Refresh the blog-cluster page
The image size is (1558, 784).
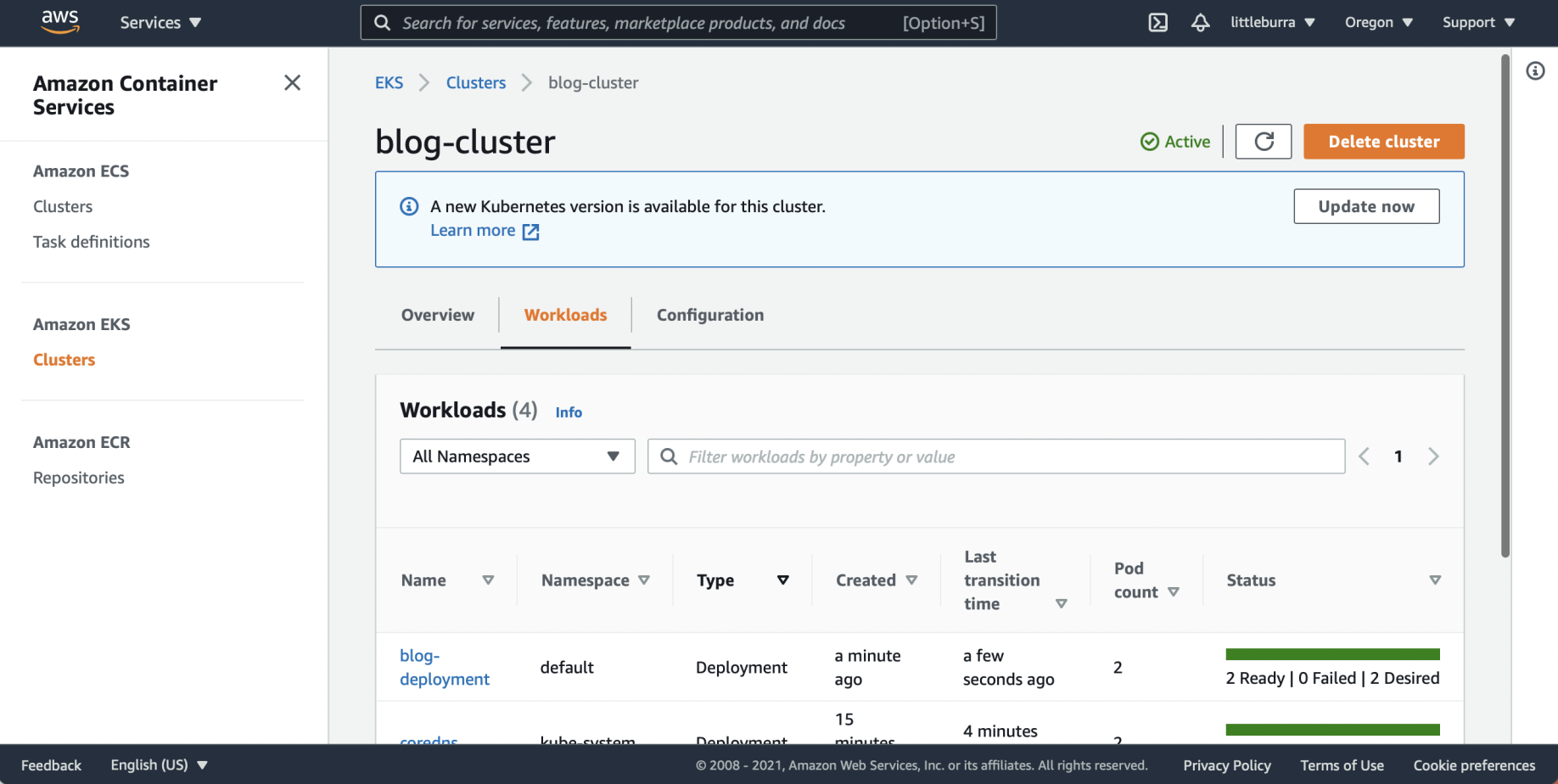tap(1263, 142)
